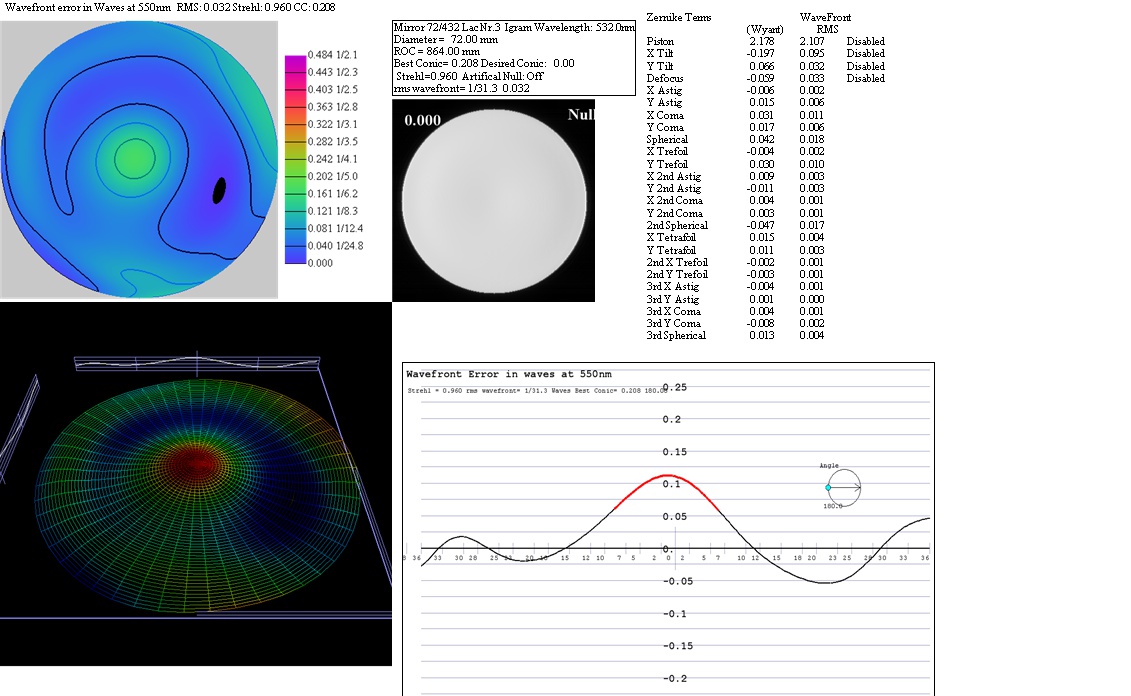The width and height of the screenshot is (1131, 696).
Task: Click the Desired Conic value in mirror info
Action: click(x=563, y=63)
